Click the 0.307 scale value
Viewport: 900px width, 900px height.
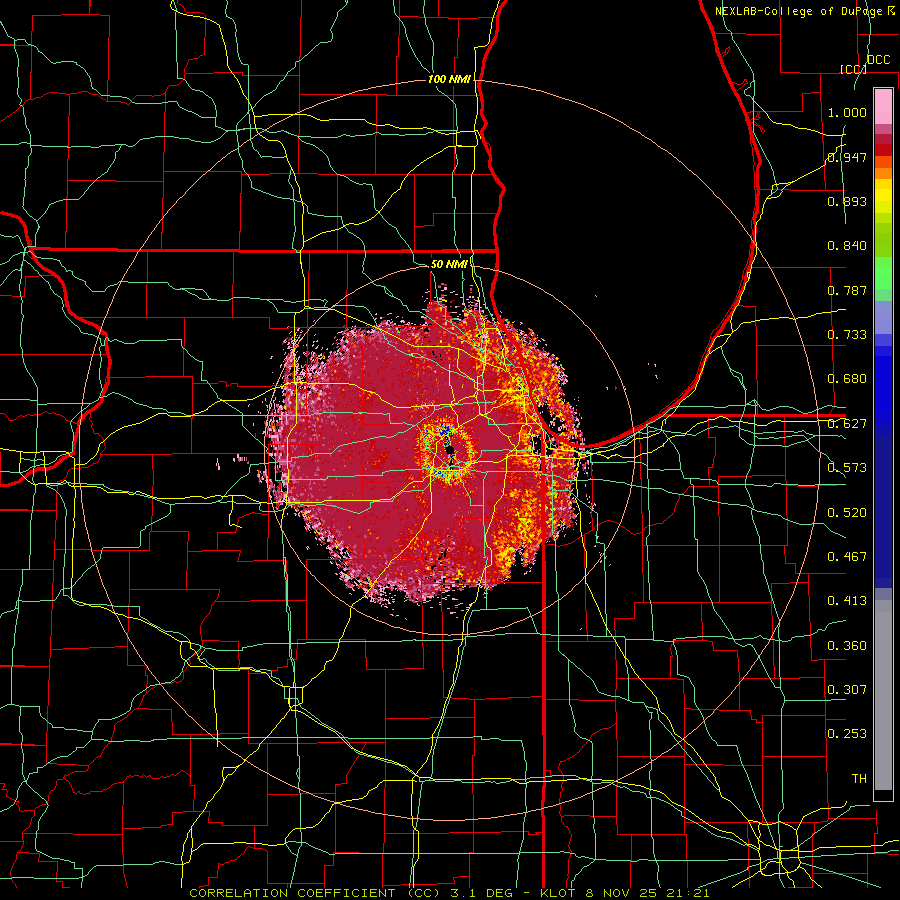[x=847, y=690]
